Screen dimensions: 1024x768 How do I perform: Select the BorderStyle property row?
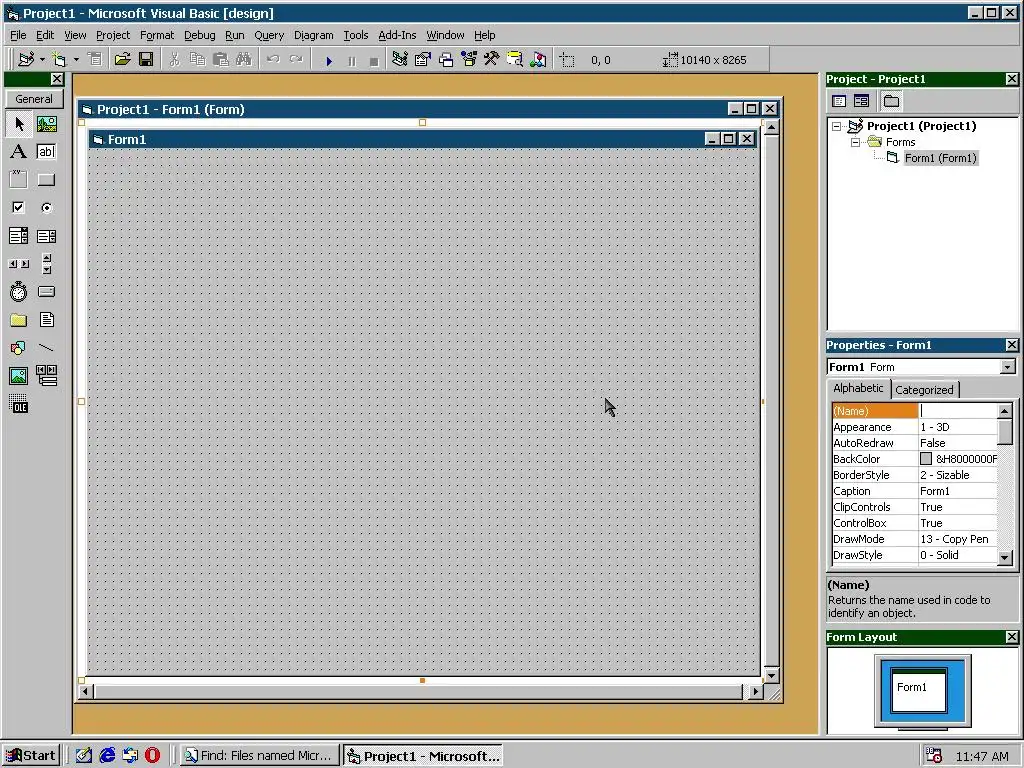[x=914, y=475]
